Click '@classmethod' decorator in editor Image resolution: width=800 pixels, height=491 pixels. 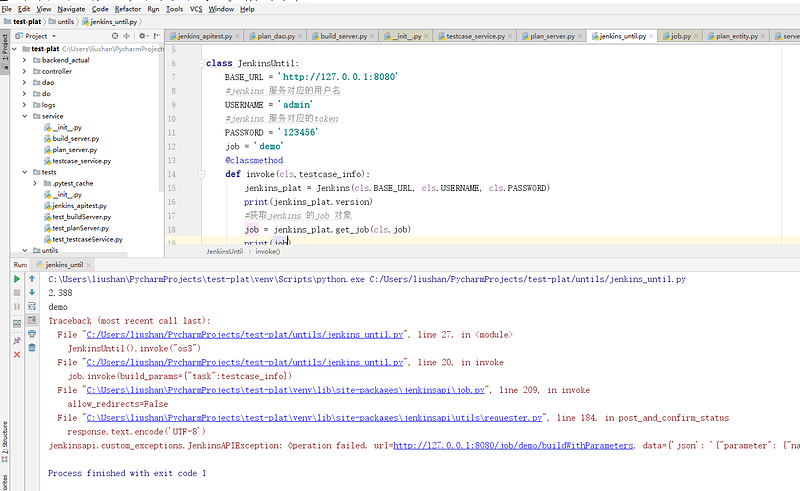pos(254,160)
